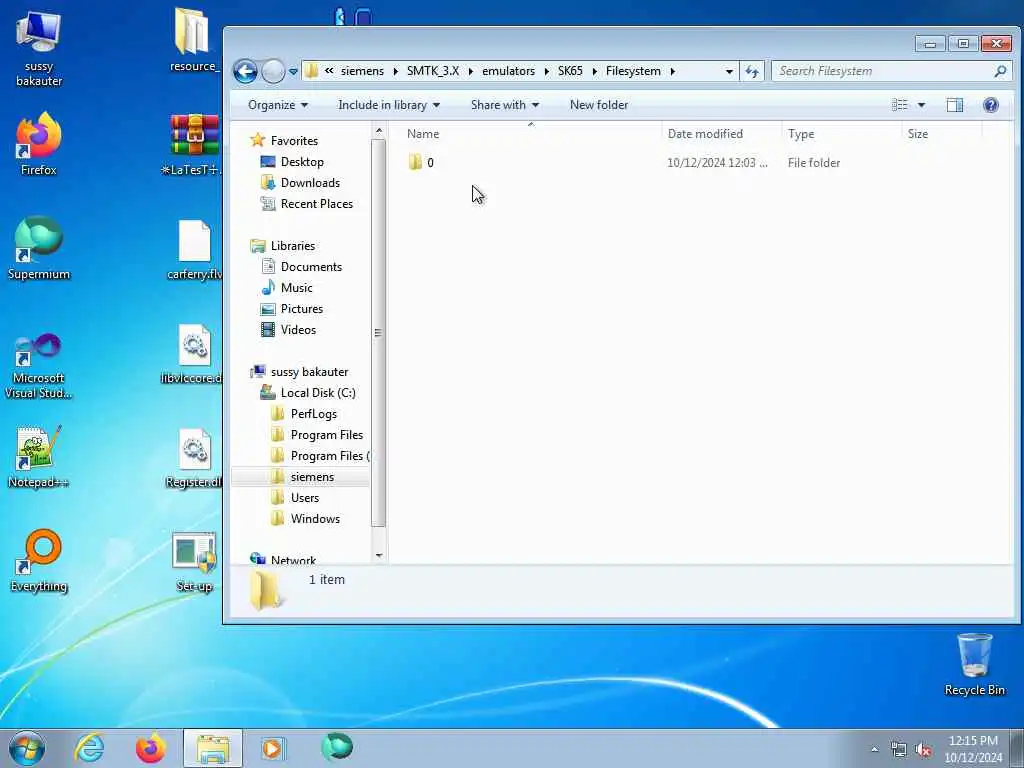Image resolution: width=1024 pixels, height=768 pixels.
Task: Create a New folder
Action: [x=599, y=104]
